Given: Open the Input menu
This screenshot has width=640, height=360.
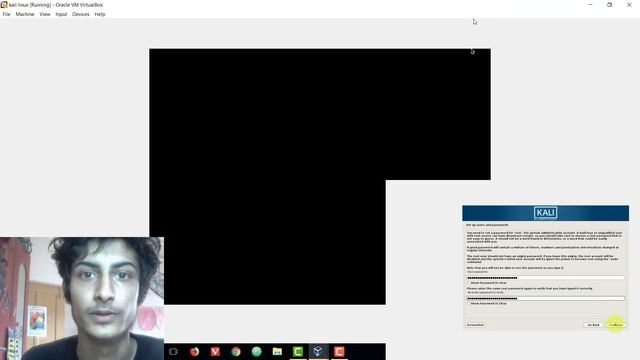Looking at the screenshot, I should click(61, 14).
